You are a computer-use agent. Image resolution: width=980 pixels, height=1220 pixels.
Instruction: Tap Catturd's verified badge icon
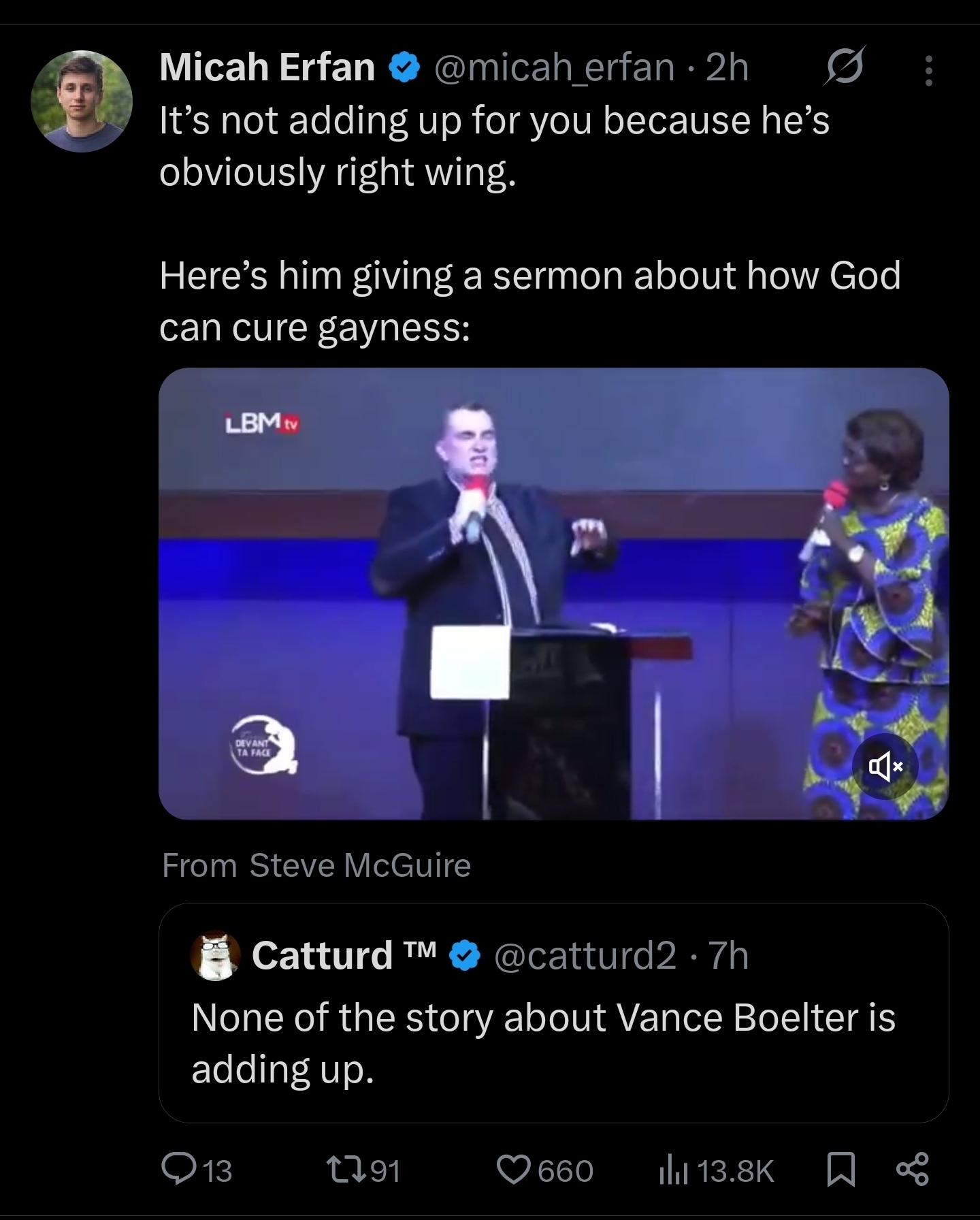465,956
